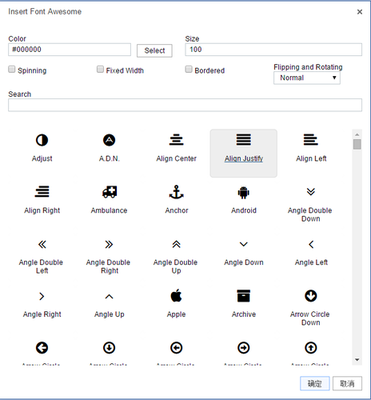Select the Adjust contrast icon

[42, 140]
